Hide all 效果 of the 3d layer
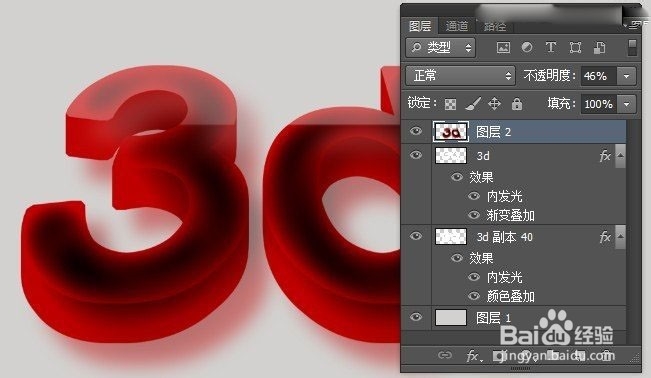Image resolution: width=651 pixels, height=378 pixels. [457, 177]
